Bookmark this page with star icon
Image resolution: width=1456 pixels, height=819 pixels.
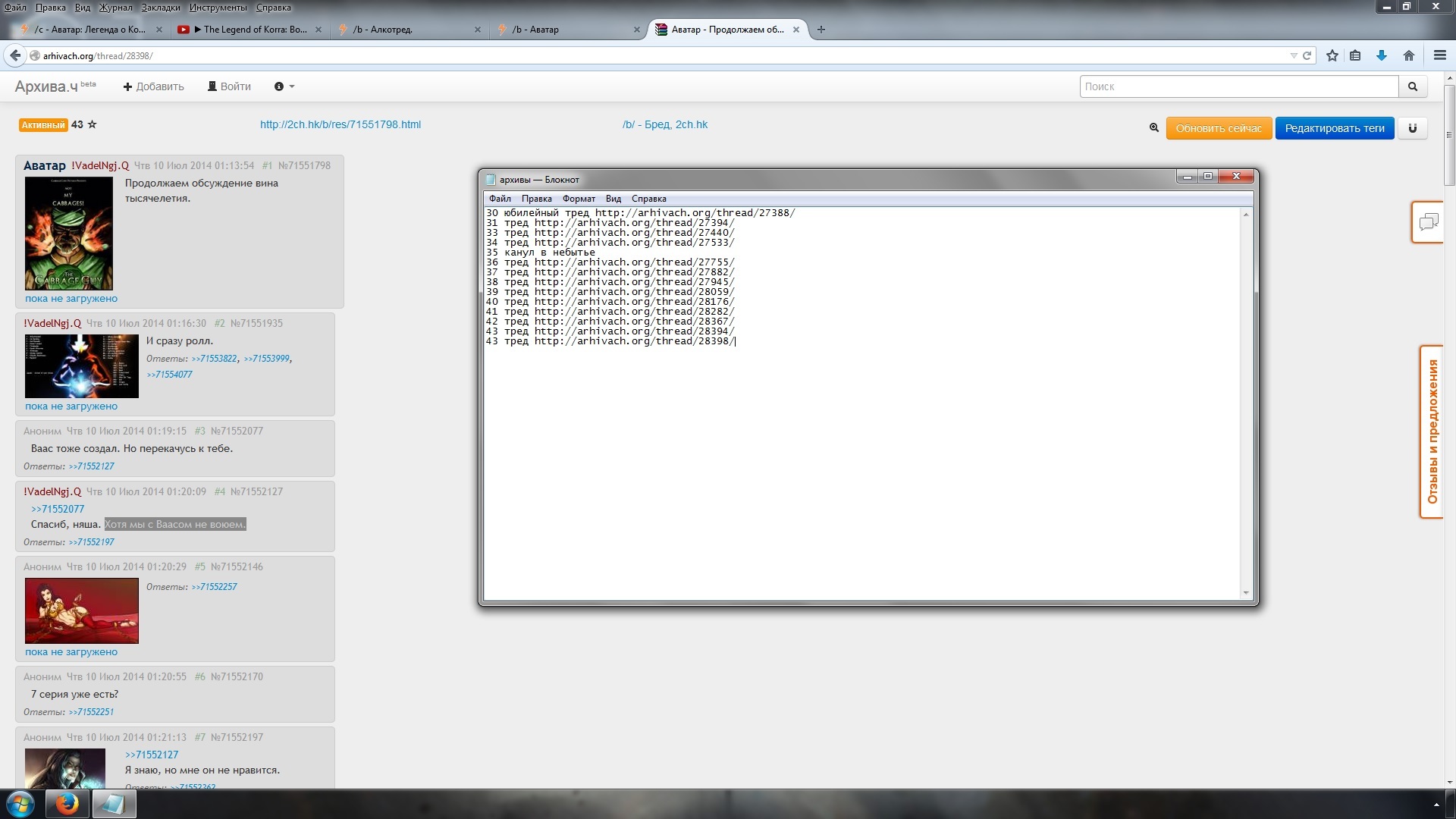click(x=1332, y=55)
